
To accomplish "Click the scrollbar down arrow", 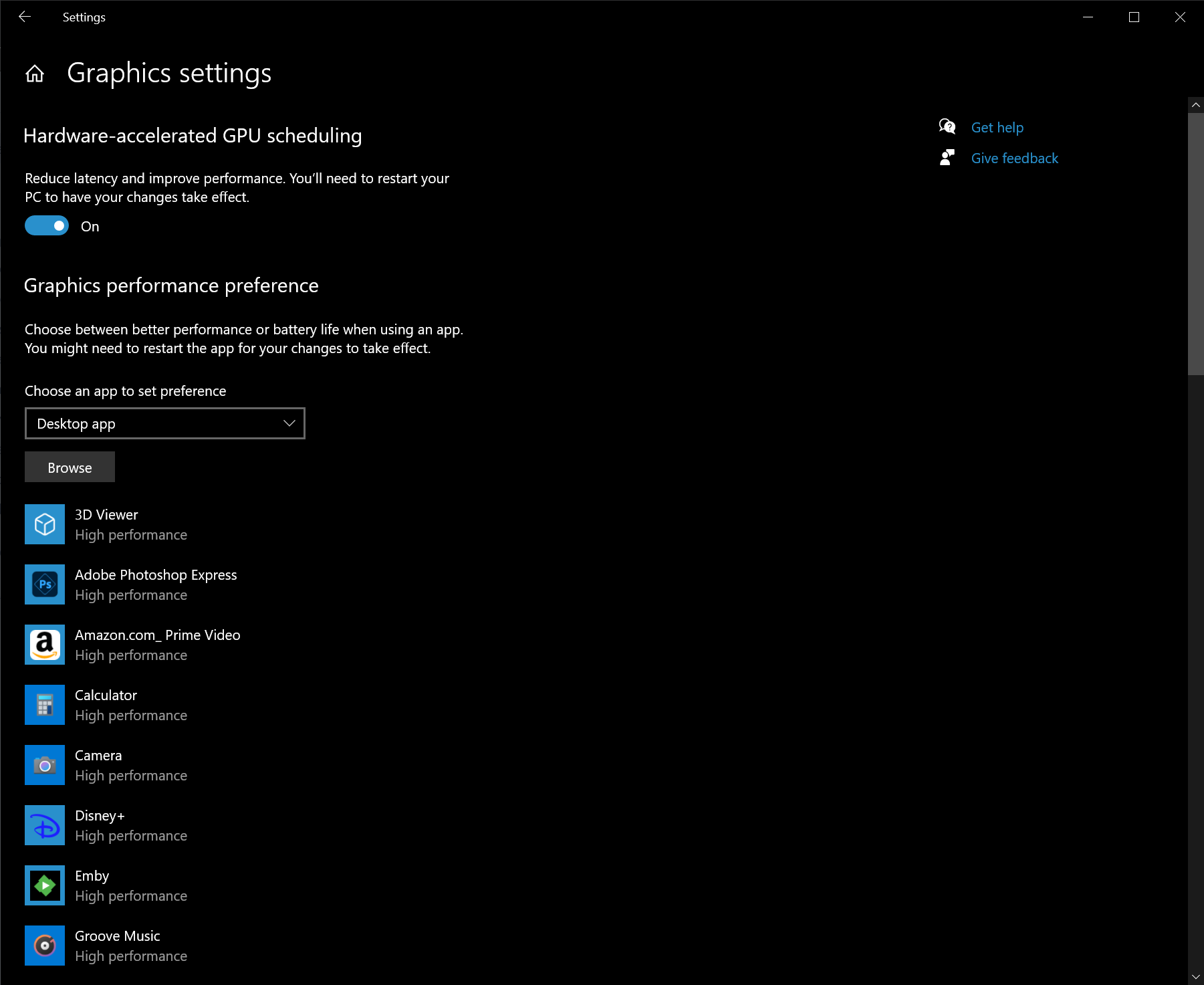I will click(x=1196, y=977).
